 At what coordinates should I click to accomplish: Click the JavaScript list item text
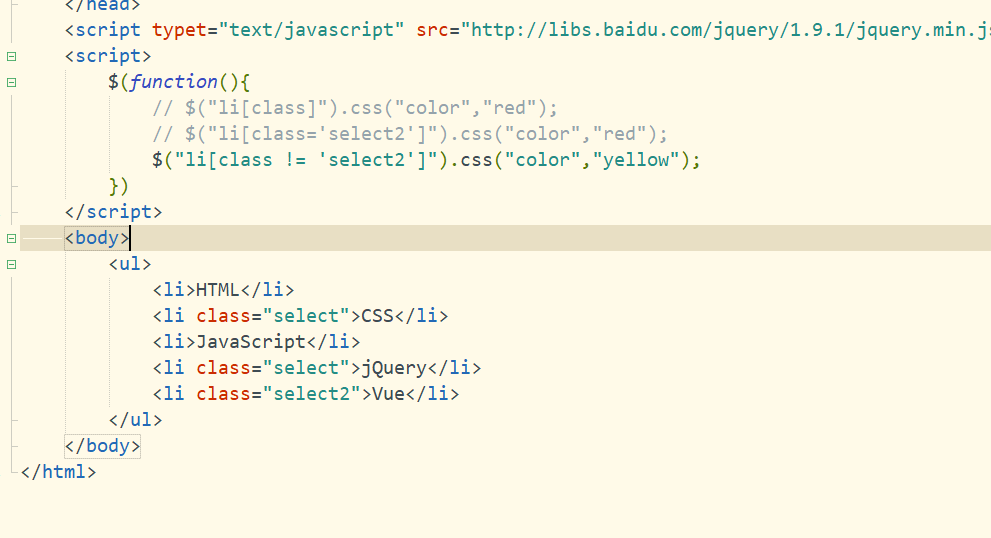click(251, 342)
